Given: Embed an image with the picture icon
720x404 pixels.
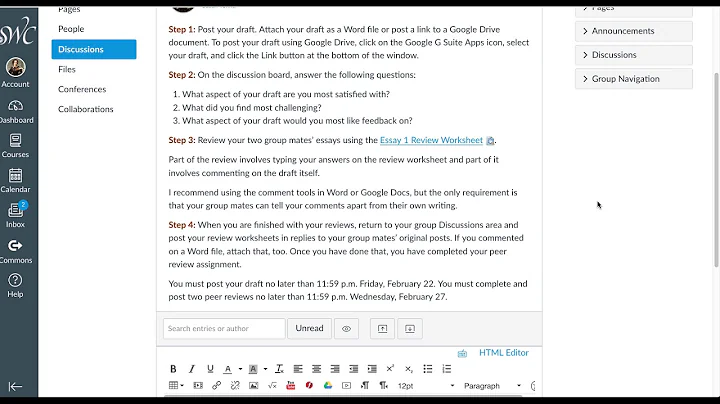Looking at the screenshot, I should (253, 386).
